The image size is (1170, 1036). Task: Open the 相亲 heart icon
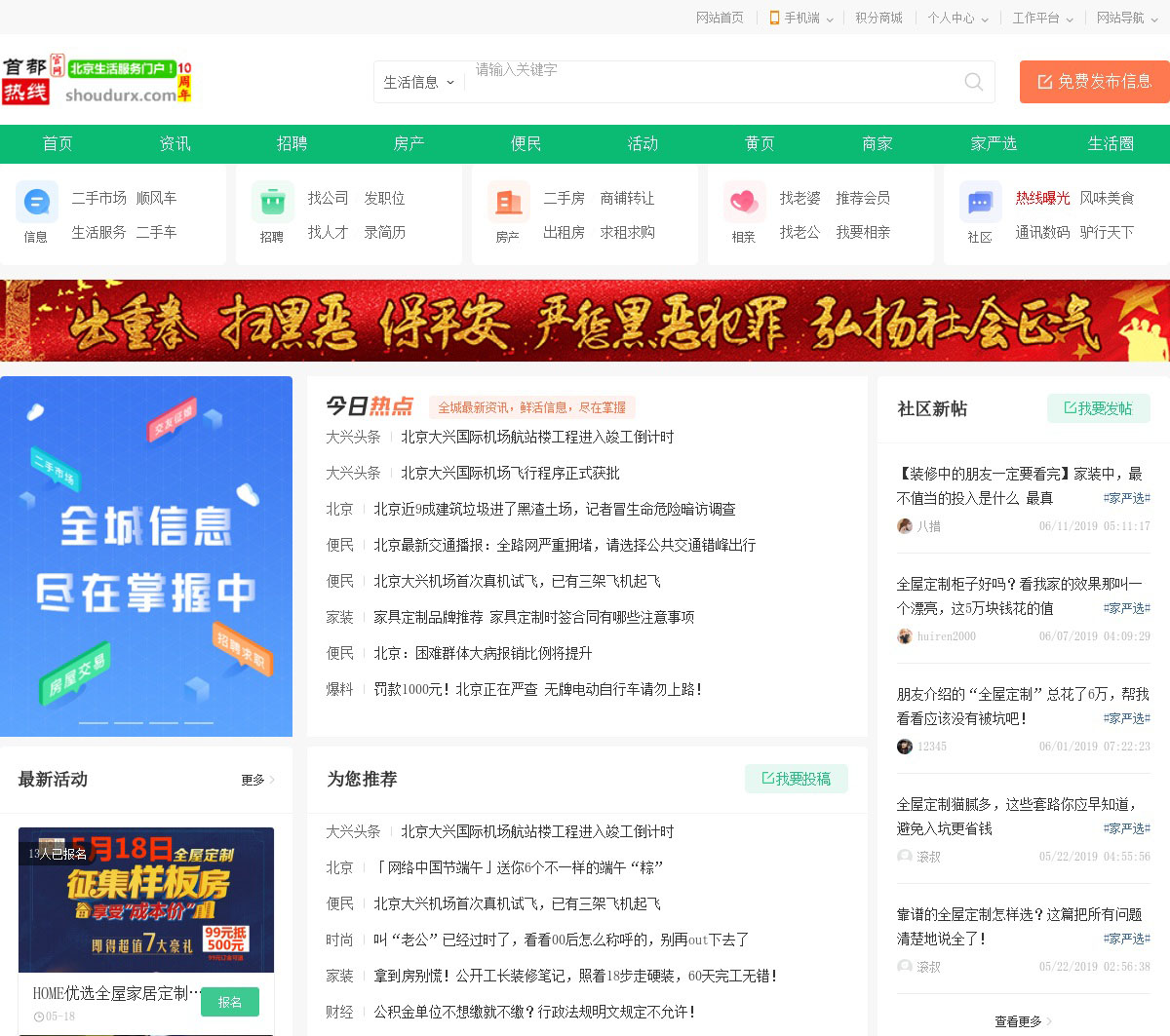click(744, 203)
